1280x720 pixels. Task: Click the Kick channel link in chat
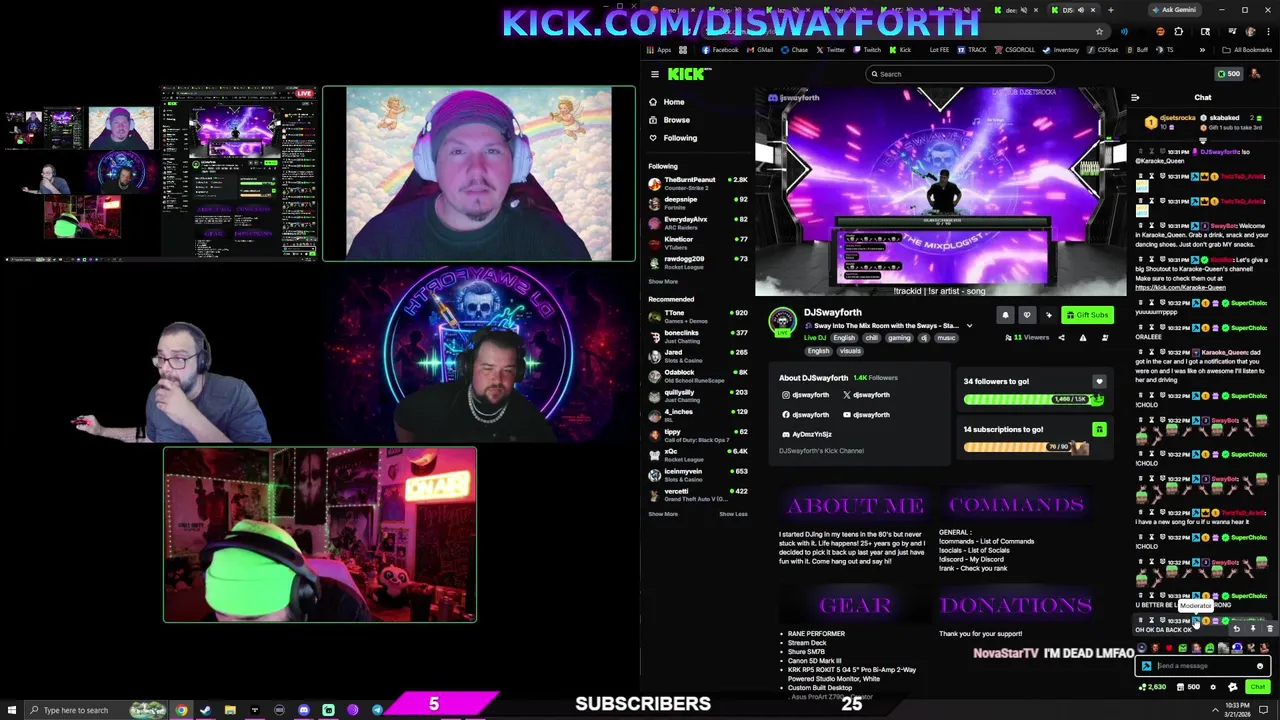coord(1180,288)
